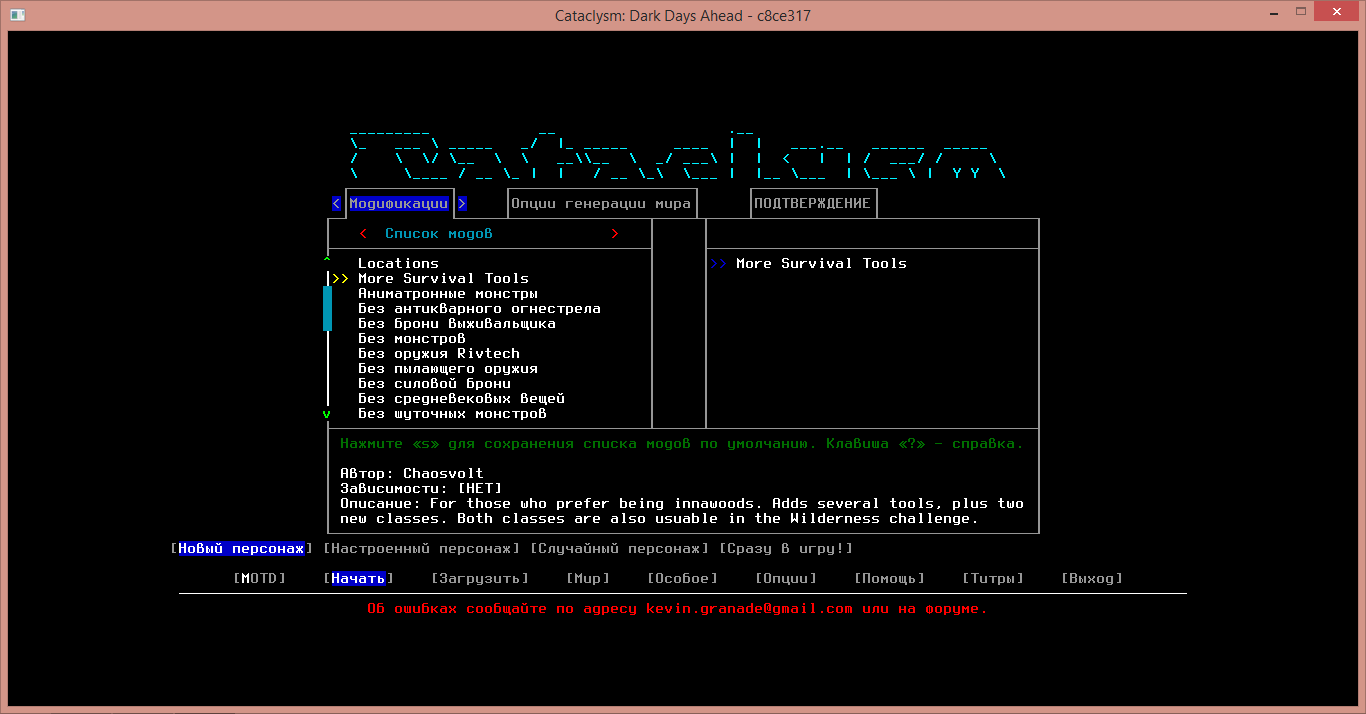Click the yellow >> selection marker
Viewport: 1366px width, 714px height.
[341, 278]
